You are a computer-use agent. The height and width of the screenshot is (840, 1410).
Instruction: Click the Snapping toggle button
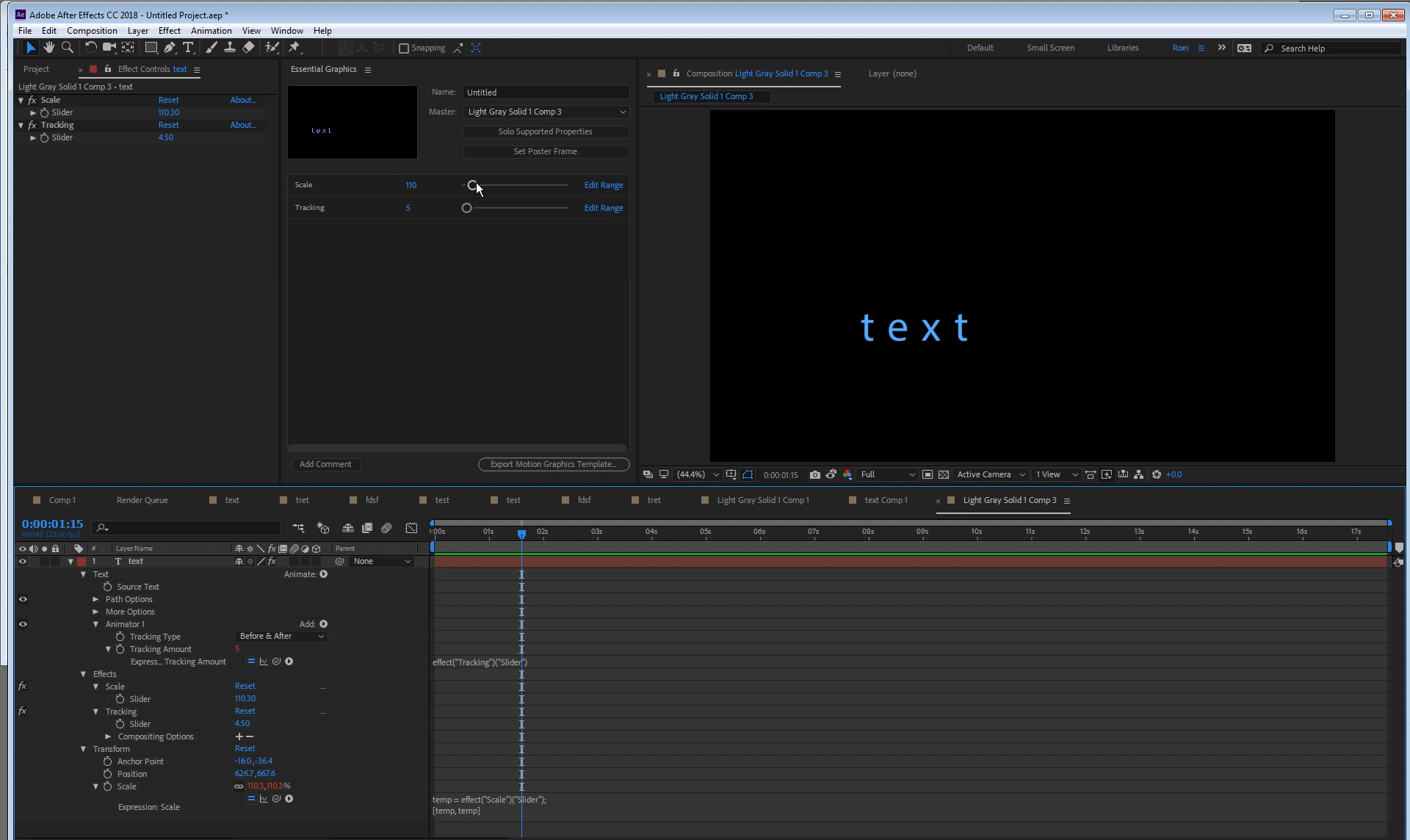pyautogui.click(x=403, y=47)
